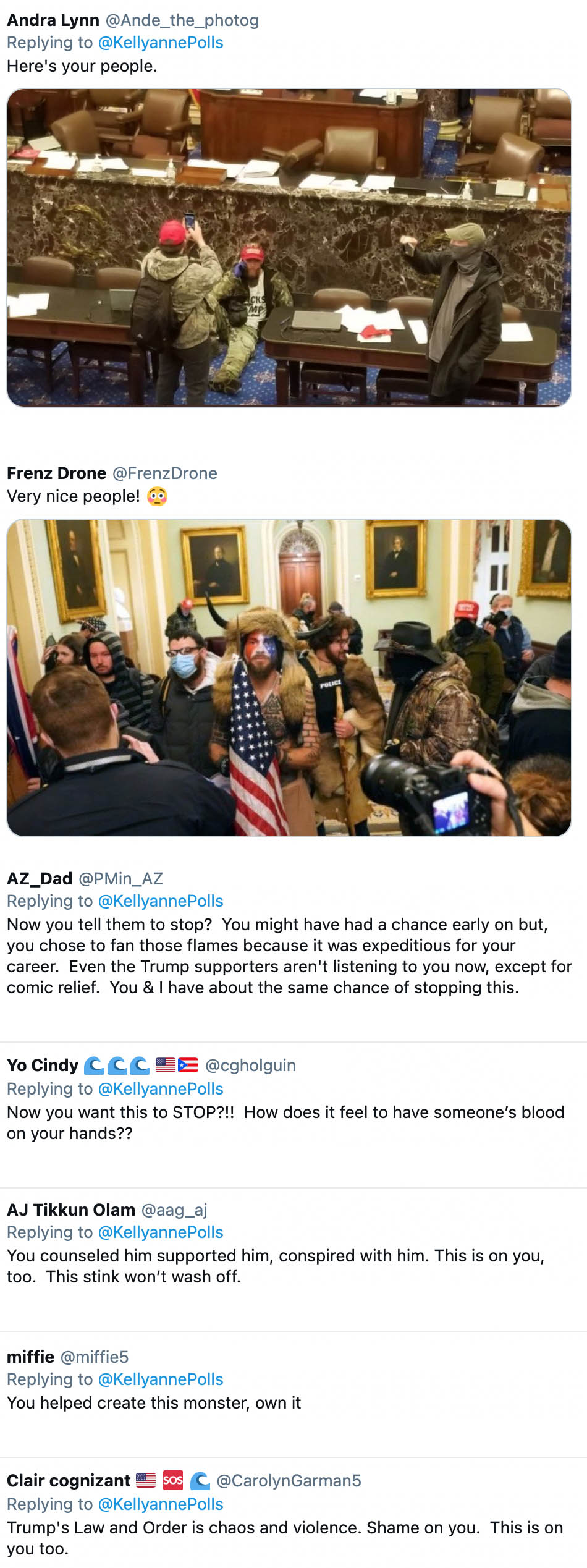587x1568 pixels.
Task: Click the @CarolynGarman5 handle
Action: [289, 1481]
